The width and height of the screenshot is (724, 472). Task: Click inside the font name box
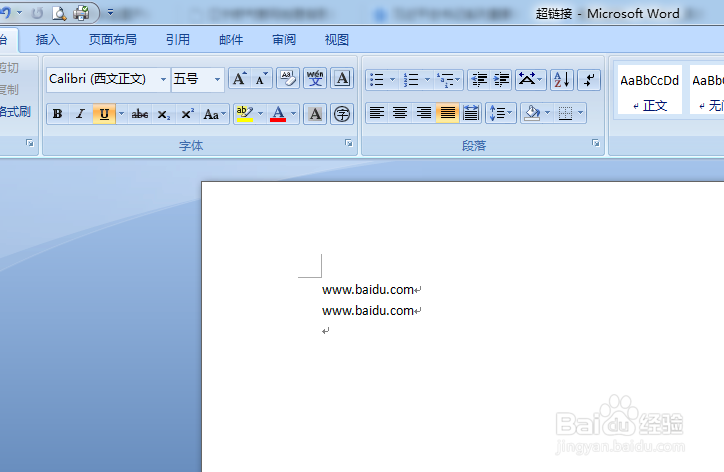coord(103,79)
